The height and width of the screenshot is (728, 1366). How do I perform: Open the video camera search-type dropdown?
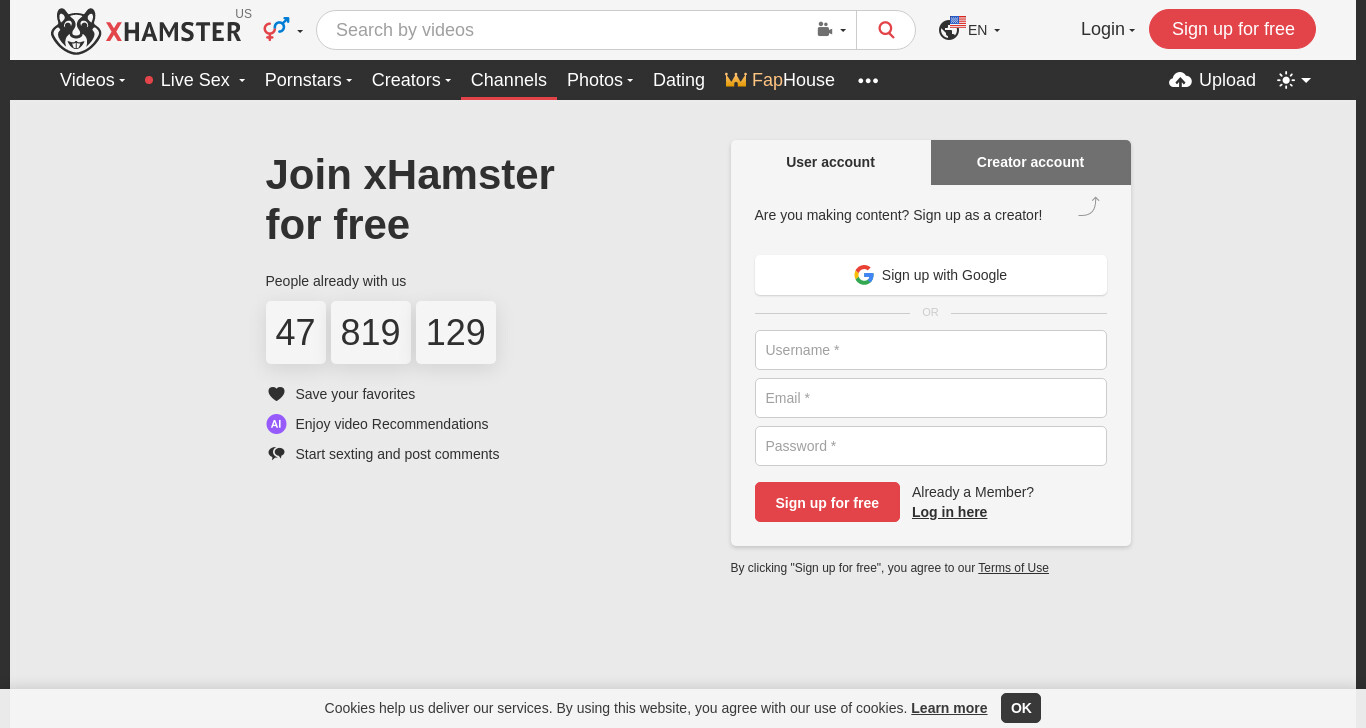click(831, 30)
